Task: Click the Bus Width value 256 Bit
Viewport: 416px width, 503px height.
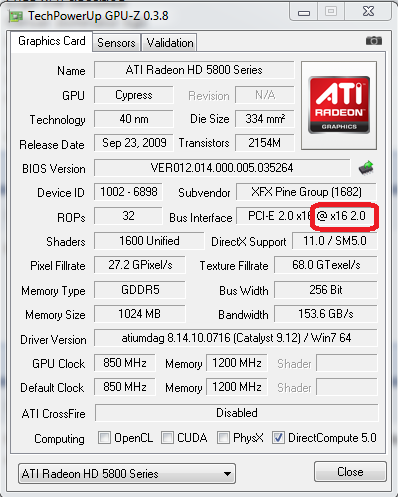Action: [326, 290]
